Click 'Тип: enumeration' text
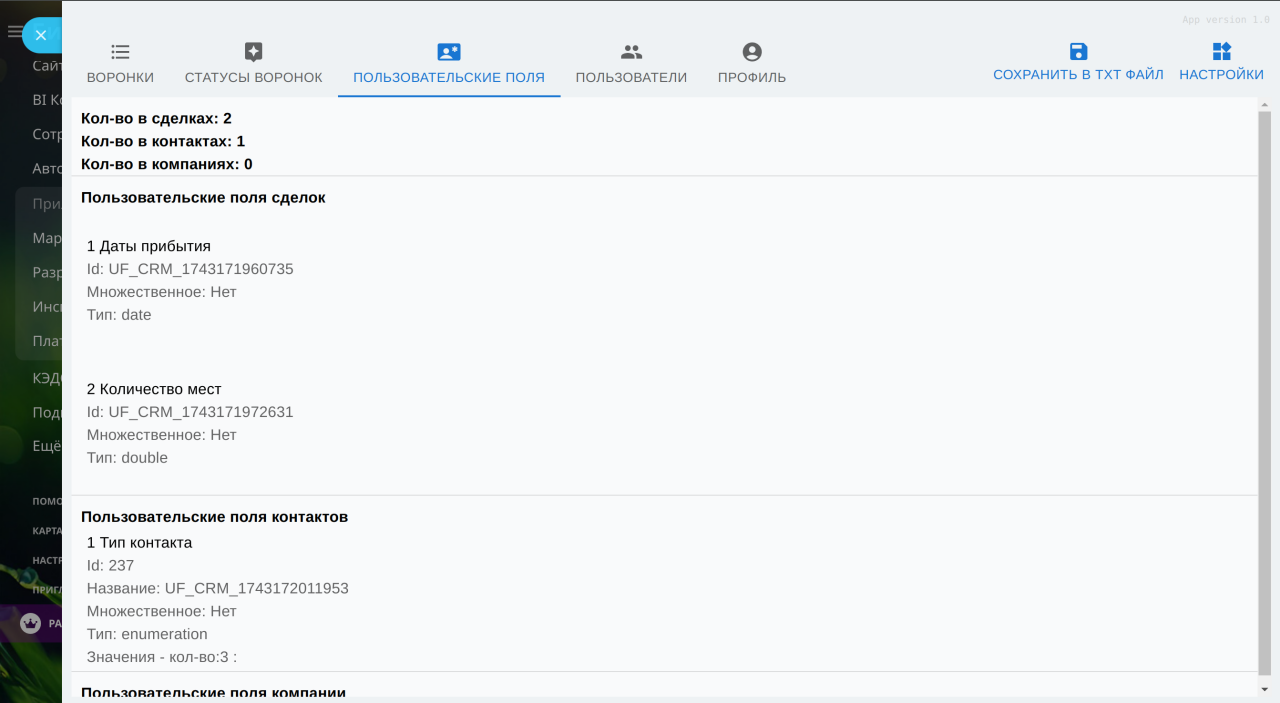The width and height of the screenshot is (1280, 703). pos(147,635)
